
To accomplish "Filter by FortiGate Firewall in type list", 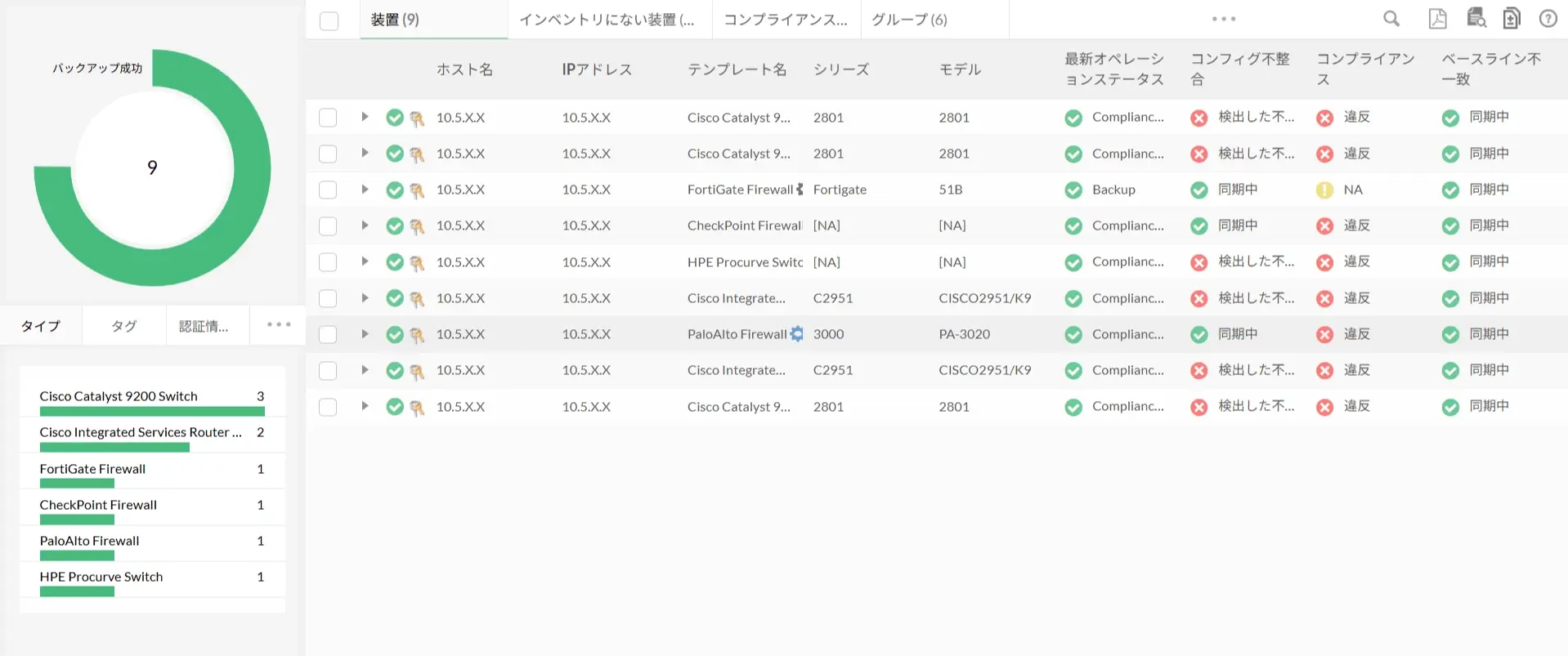I will 92,469.
